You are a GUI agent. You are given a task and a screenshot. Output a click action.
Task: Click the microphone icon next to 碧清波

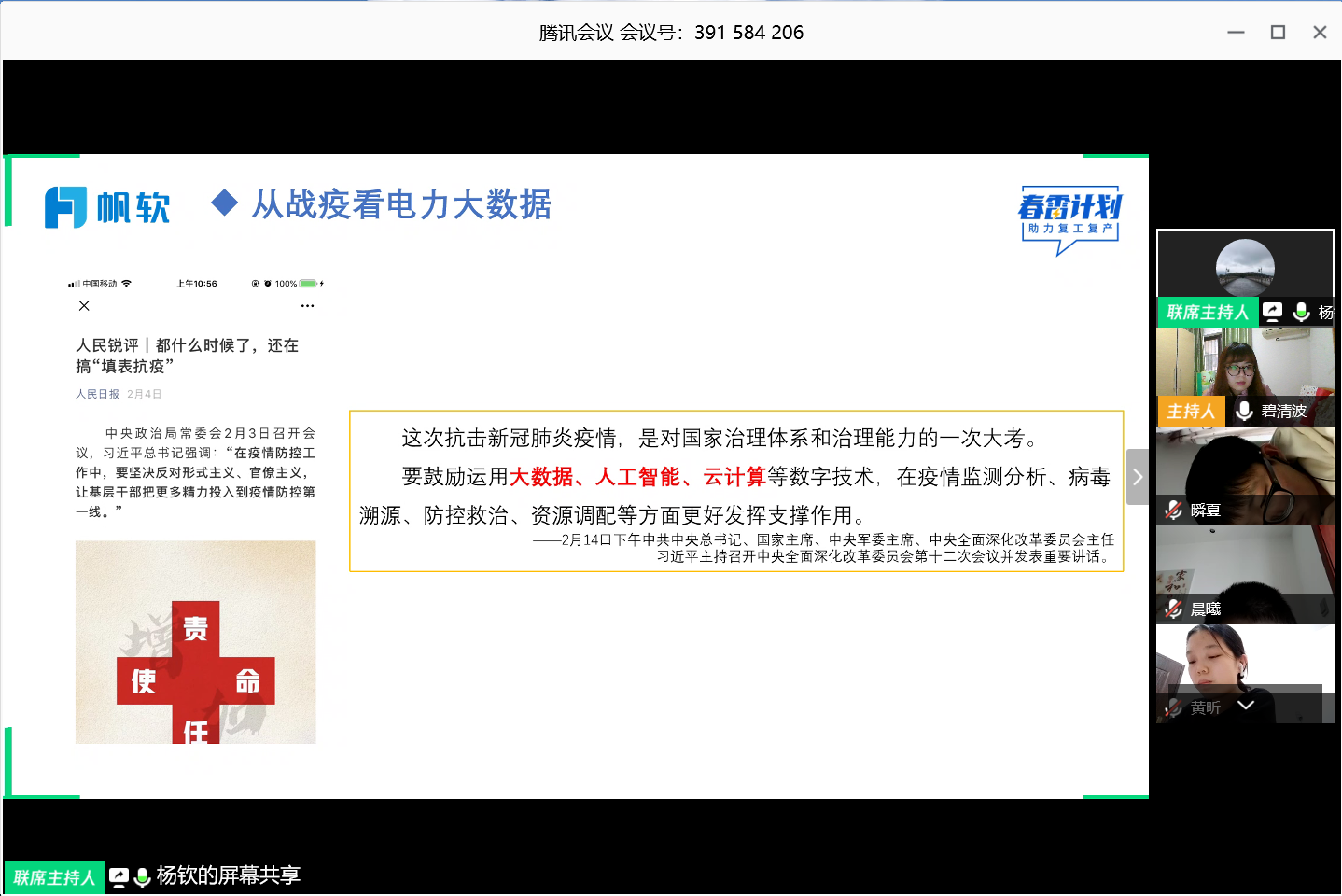pyautogui.click(x=1244, y=411)
